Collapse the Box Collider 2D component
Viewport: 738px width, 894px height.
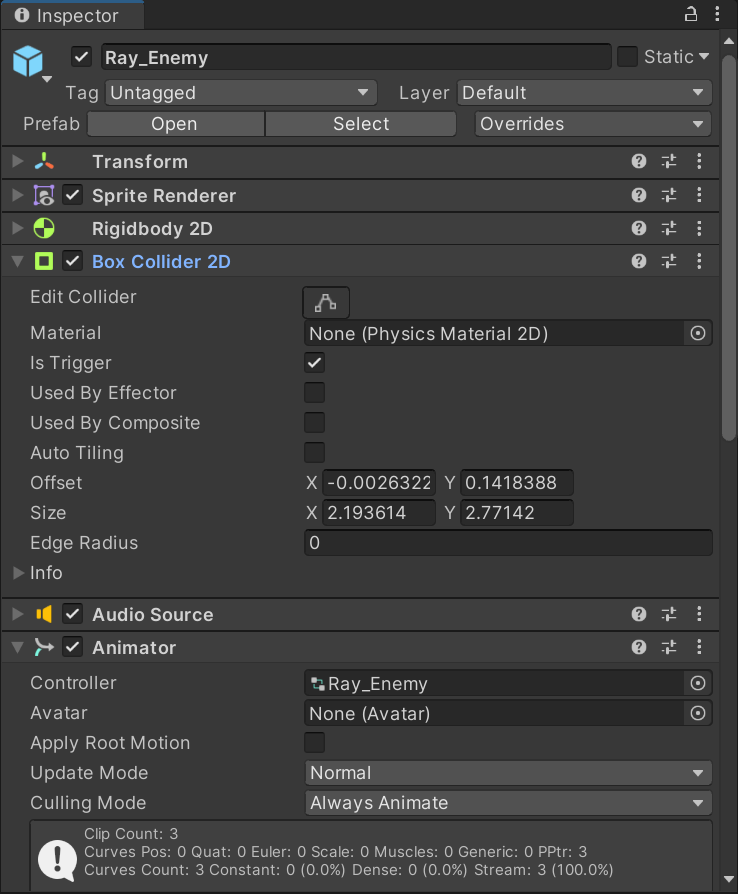click(18, 262)
